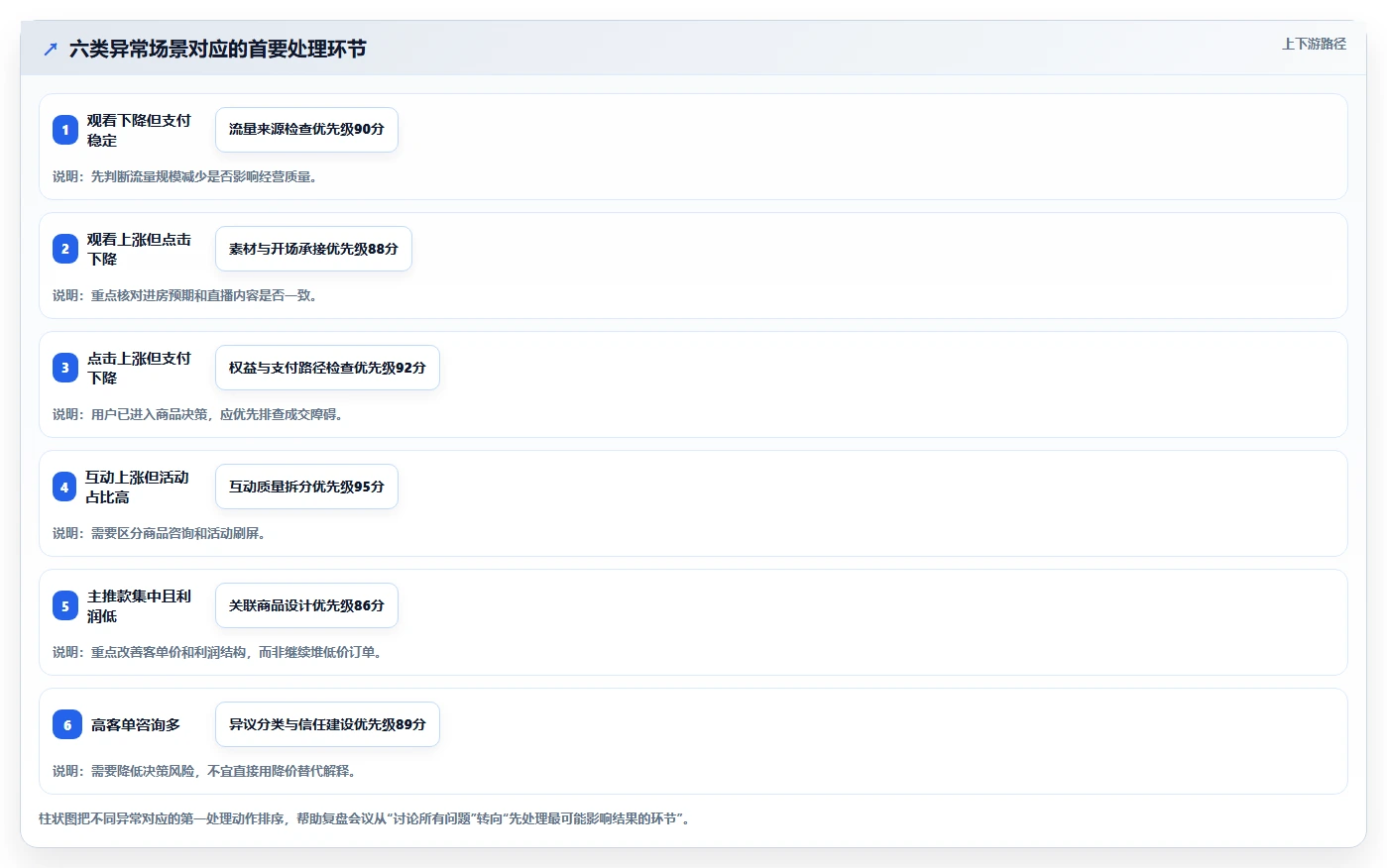
Task: Select the 异议分类与信任建设优先级89分 chip
Action: pos(327,724)
